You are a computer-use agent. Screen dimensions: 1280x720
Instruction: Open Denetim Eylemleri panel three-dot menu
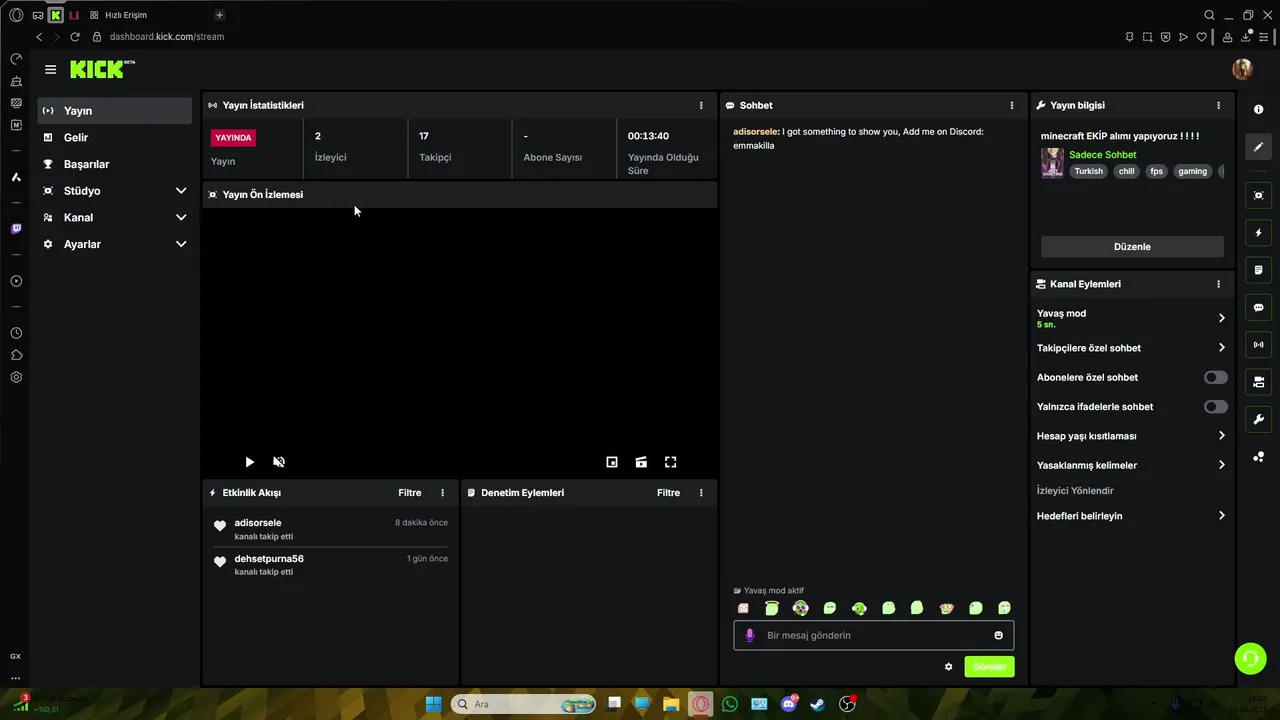[x=701, y=493]
